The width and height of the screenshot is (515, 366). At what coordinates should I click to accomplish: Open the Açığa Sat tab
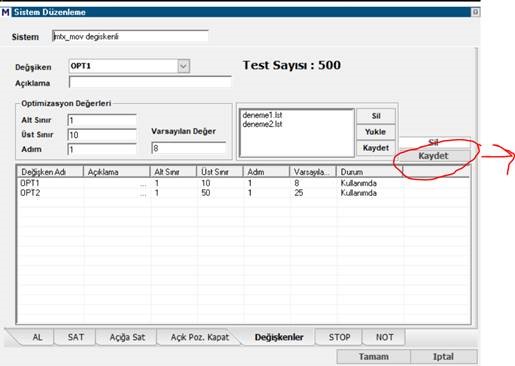click(x=127, y=337)
